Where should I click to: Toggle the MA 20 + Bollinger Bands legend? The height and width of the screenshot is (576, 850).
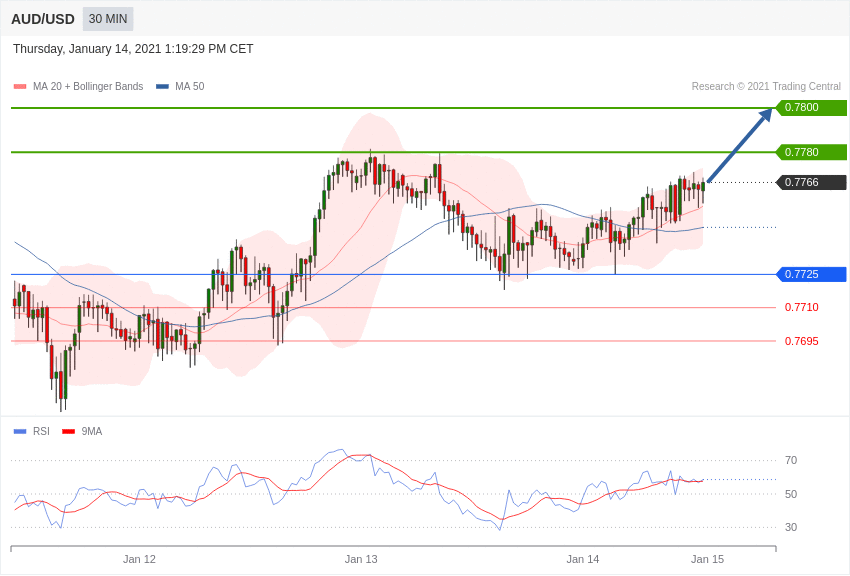tap(88, 87)
